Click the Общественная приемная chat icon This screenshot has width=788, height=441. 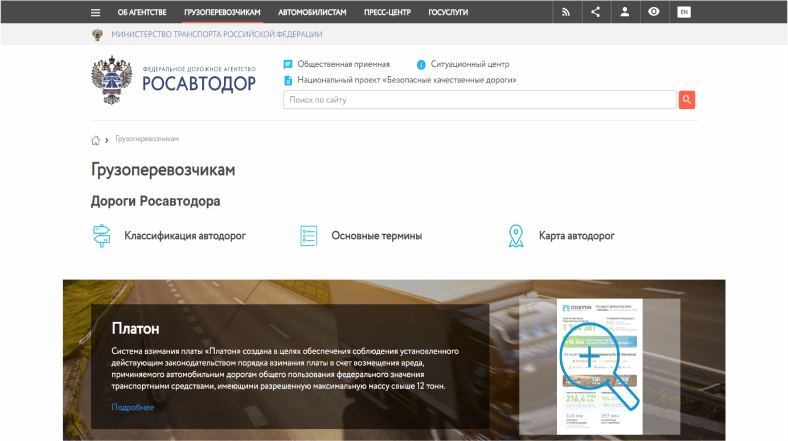click(288, 64)
